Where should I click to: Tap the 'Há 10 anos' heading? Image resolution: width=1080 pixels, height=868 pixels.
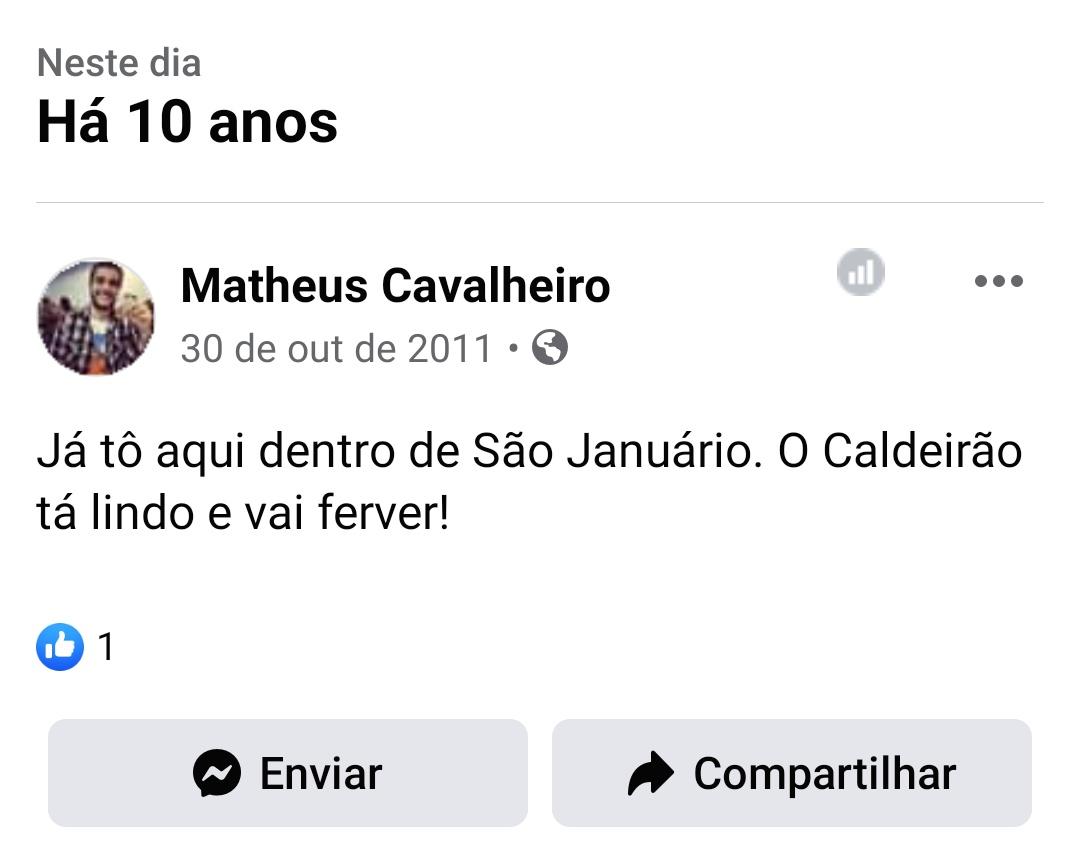[187, 122]
